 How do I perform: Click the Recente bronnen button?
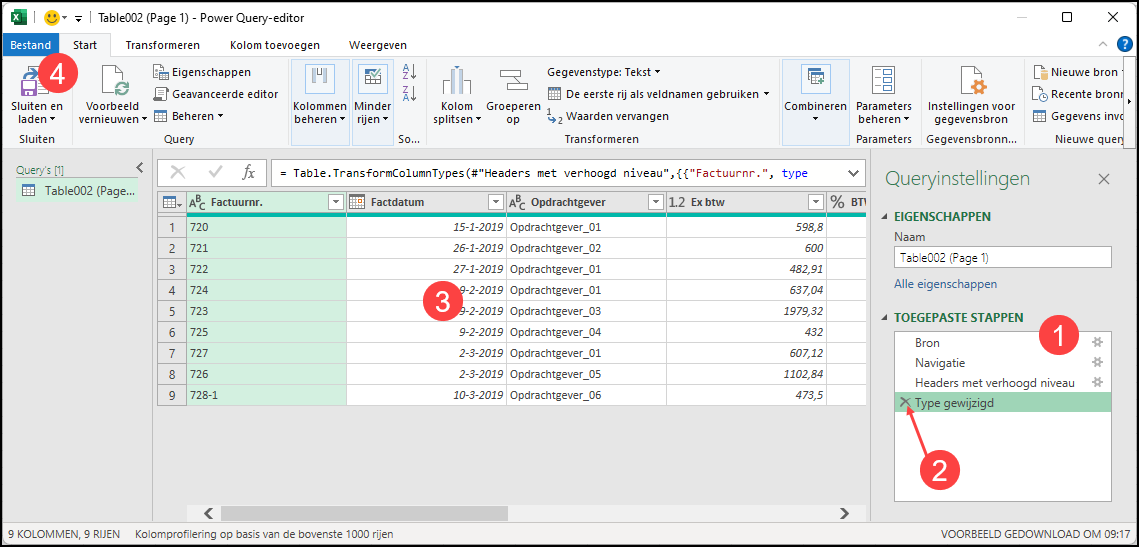click(1077, 94)
